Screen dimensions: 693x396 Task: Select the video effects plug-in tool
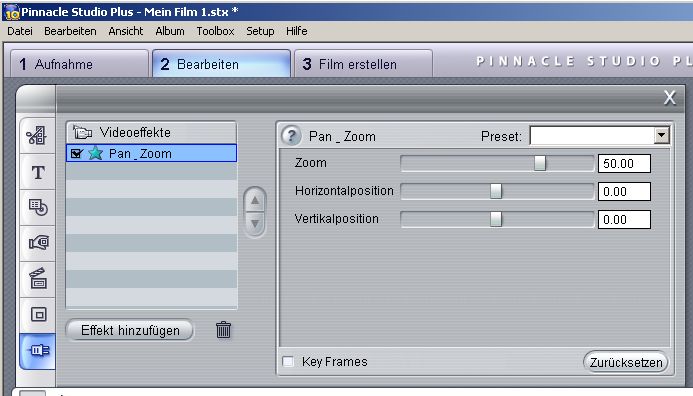[38, 351]
